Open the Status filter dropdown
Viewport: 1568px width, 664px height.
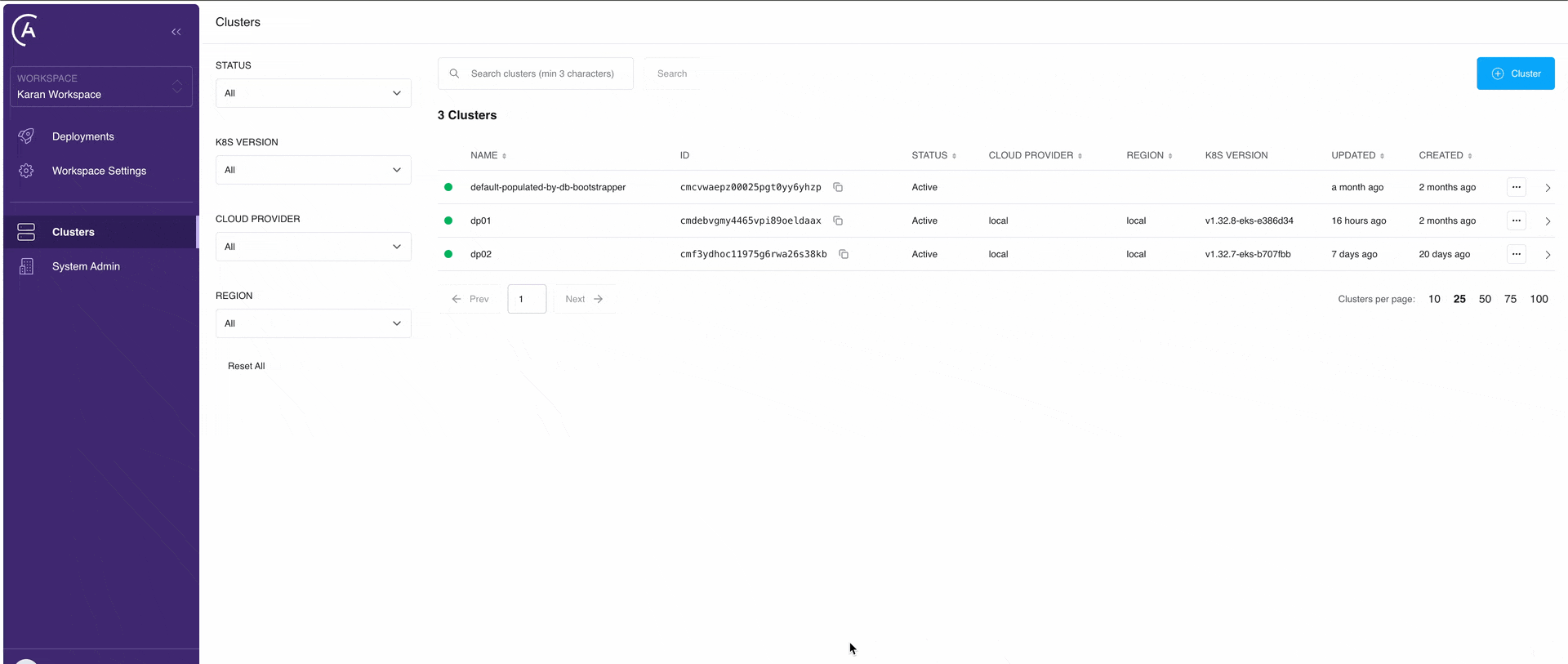pyautogui.click(x=313, y=93)
